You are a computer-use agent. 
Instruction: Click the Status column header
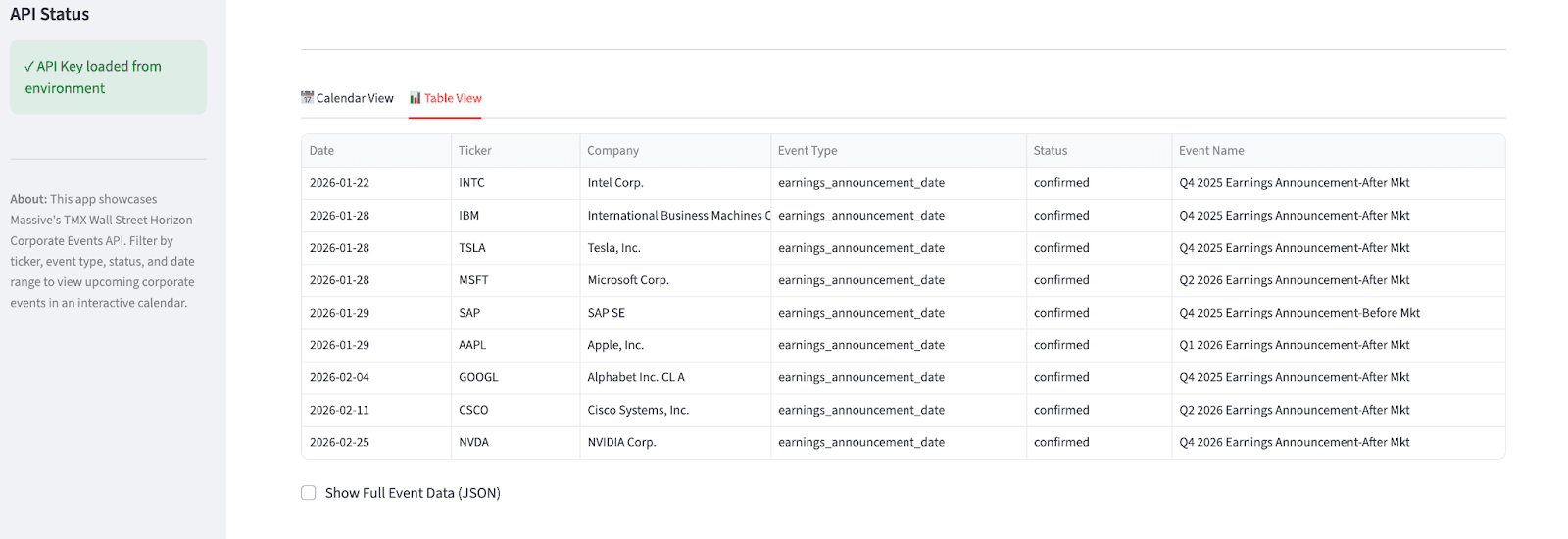1051,151
